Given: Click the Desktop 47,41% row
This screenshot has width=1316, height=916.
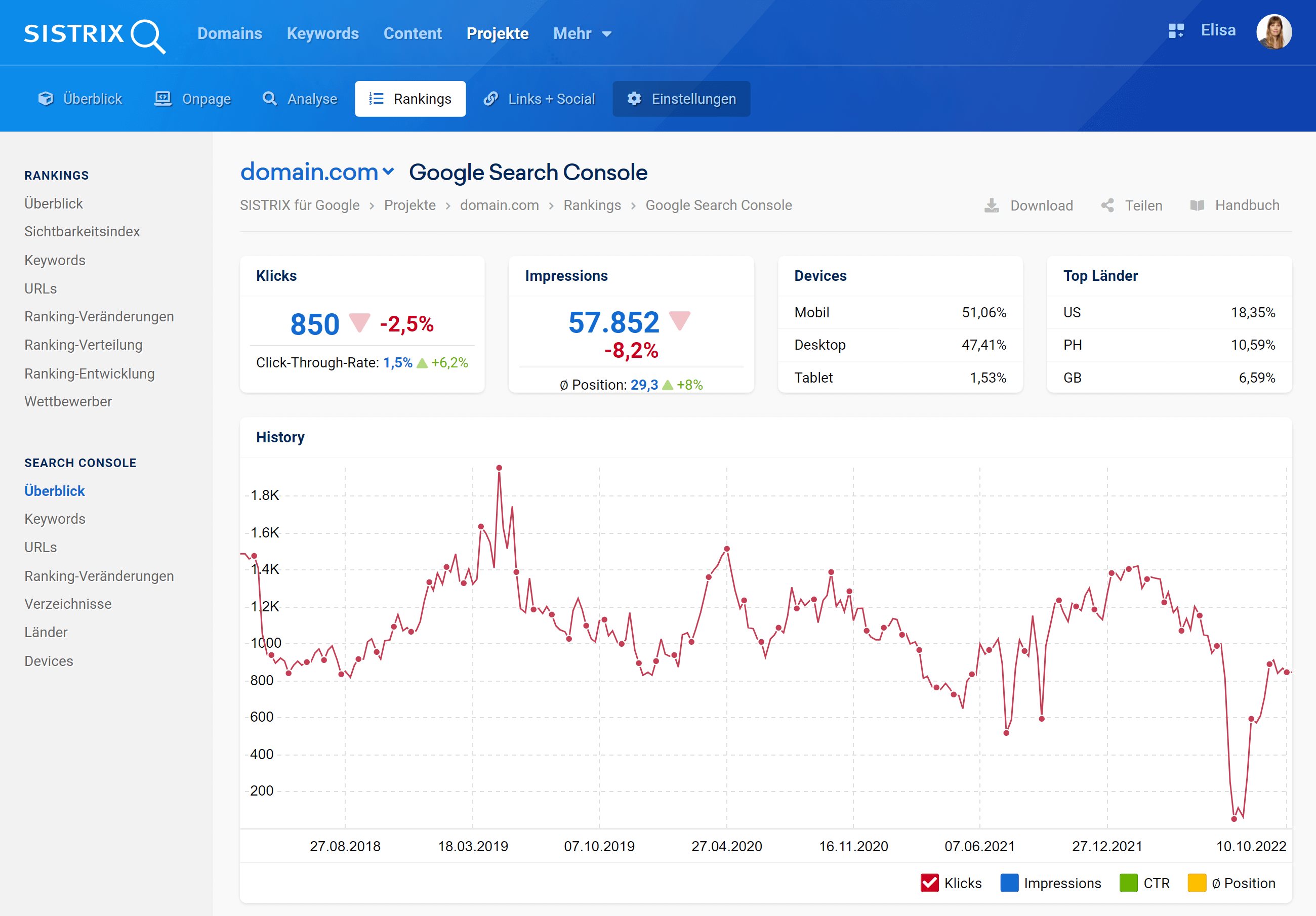Looking at the screenshot, I should tap(900, 345).
